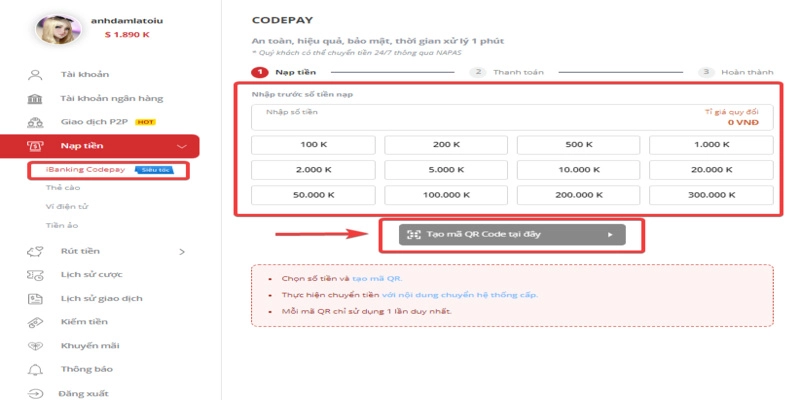Select iBanking Codepay option
The width and height of the screenshot is (800, 400).
(85, 169)
